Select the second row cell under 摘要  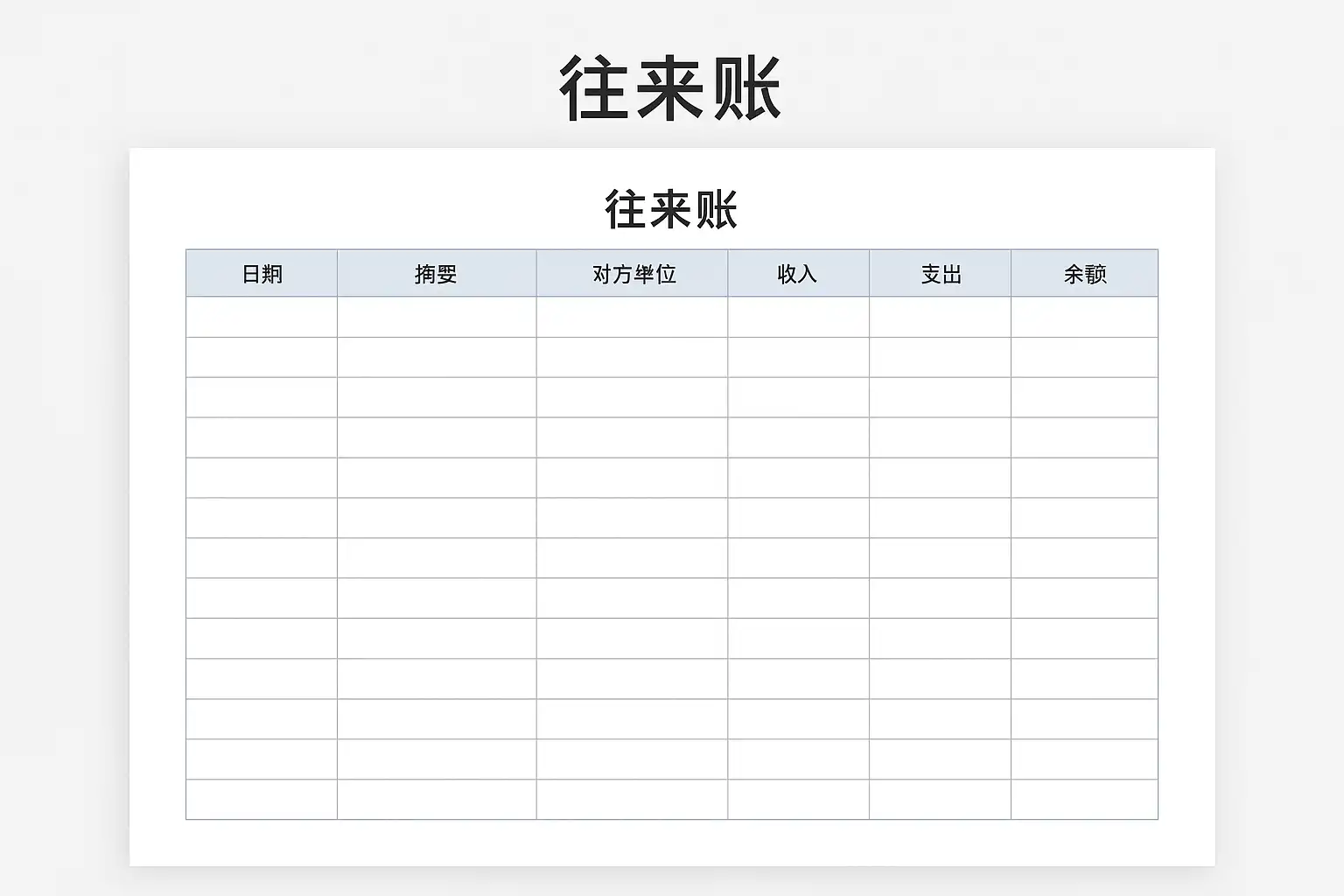(x=437, y=357)
